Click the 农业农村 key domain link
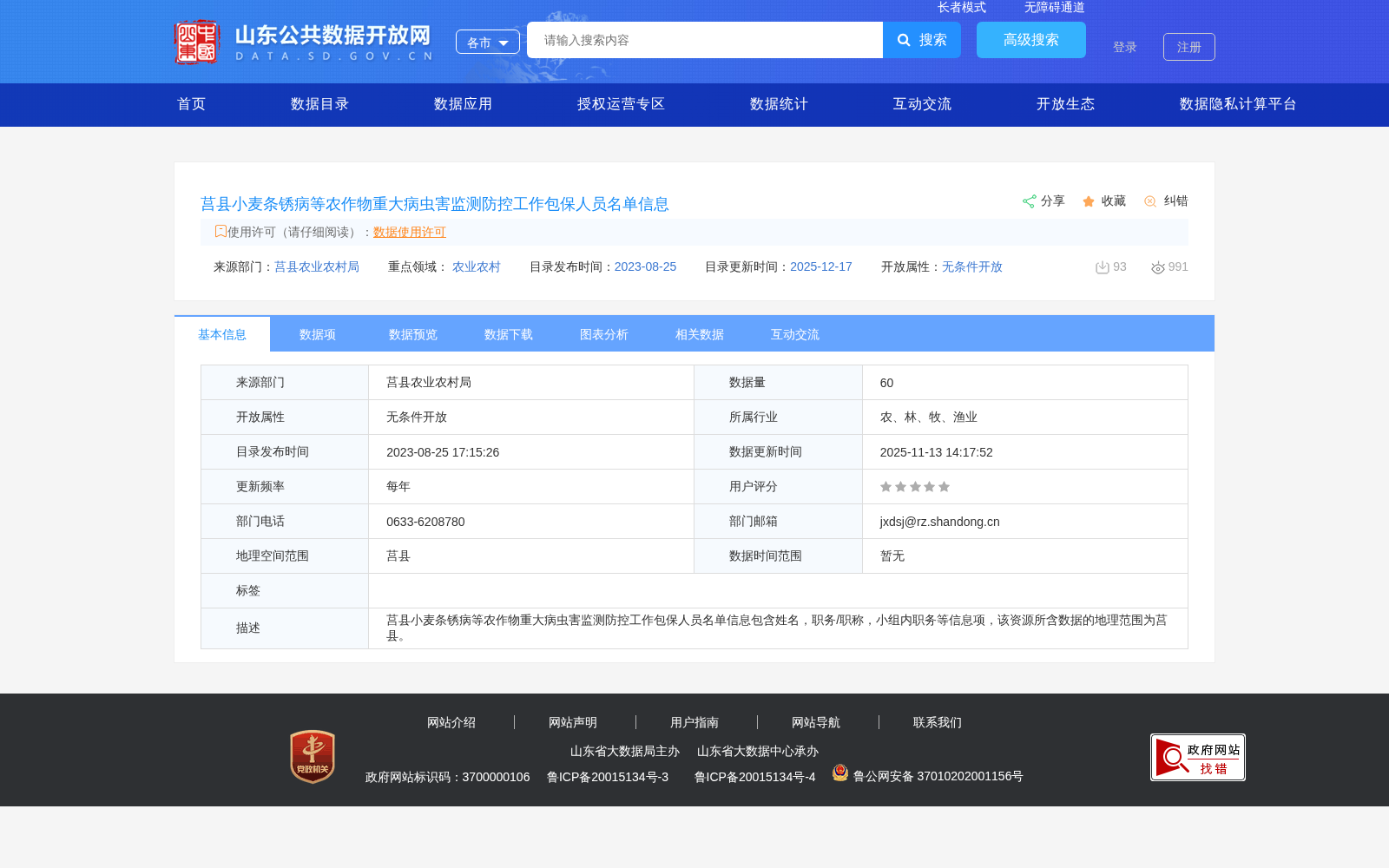Image resolution: width=1389 pixels, height=868 pixels. (x=477, y=266)
